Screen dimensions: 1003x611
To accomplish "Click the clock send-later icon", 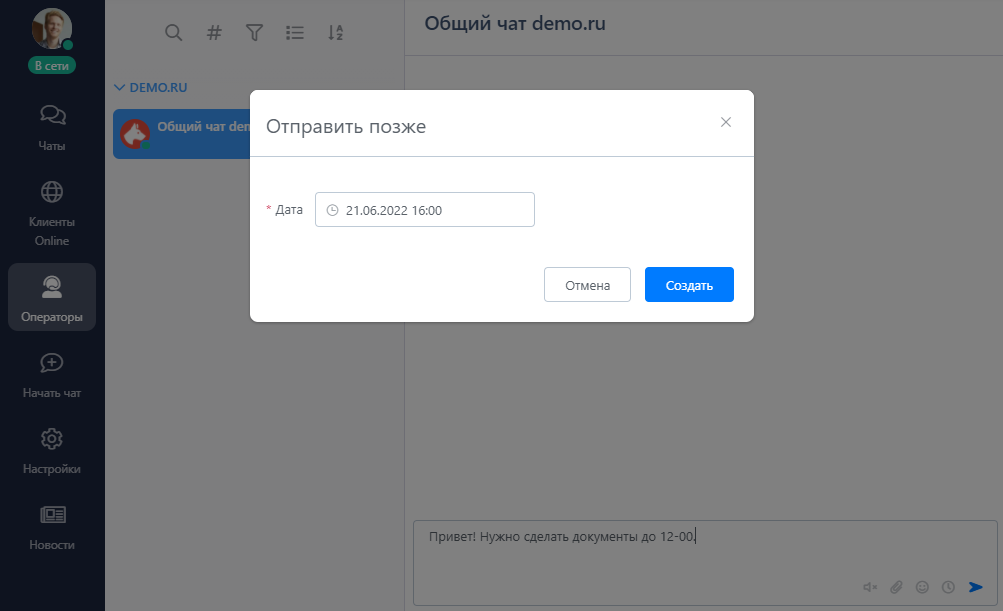I will [x=948, y=587].
